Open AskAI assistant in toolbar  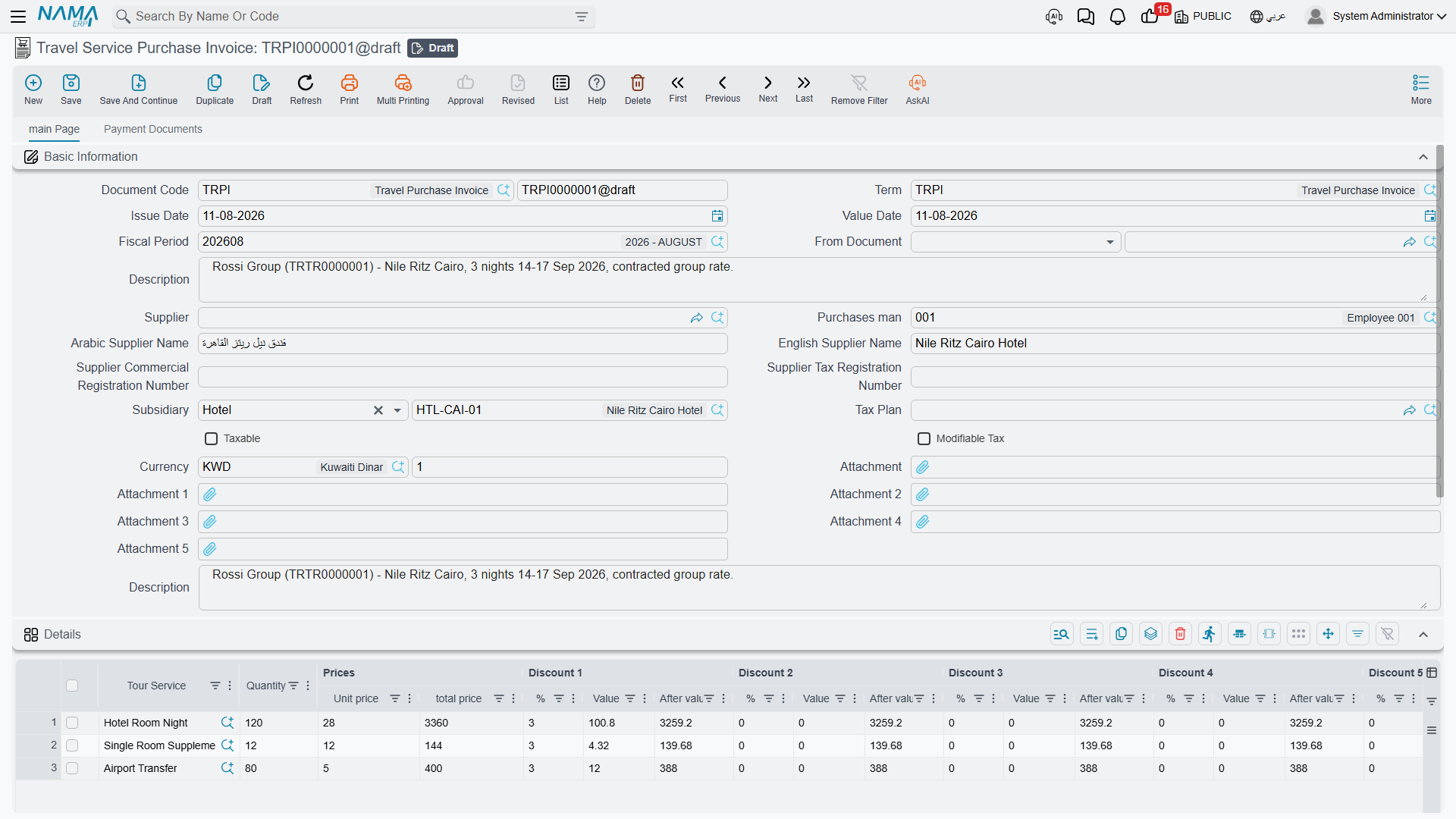pyautogui.click(x=918, y=89)
